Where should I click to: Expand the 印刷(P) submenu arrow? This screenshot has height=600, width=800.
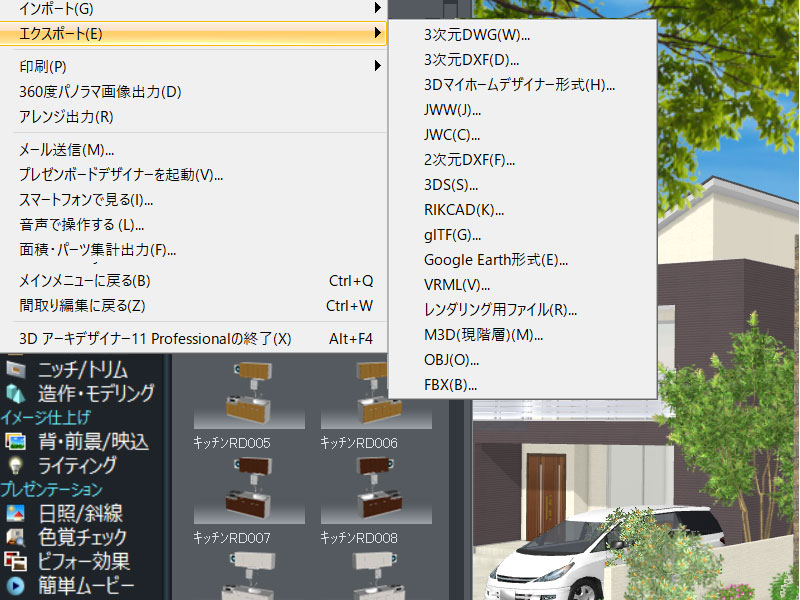(377, 66)
